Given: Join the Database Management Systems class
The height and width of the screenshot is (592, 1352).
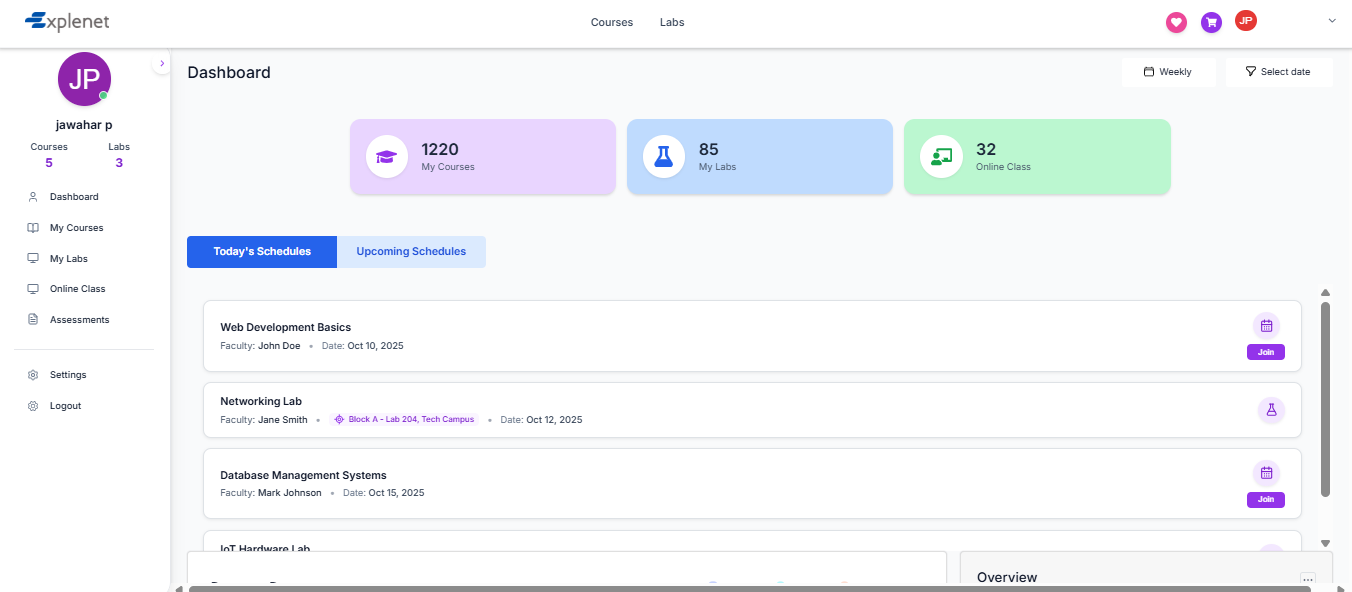Looking at the screenshot, I should click(1266, 500).
